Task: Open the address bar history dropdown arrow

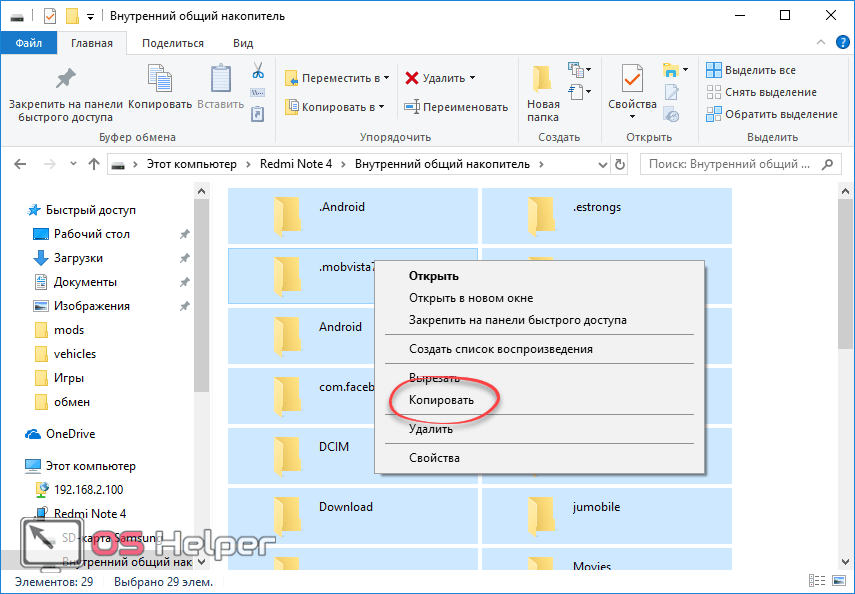Action: pyautogui.click(x=600, y=164)
